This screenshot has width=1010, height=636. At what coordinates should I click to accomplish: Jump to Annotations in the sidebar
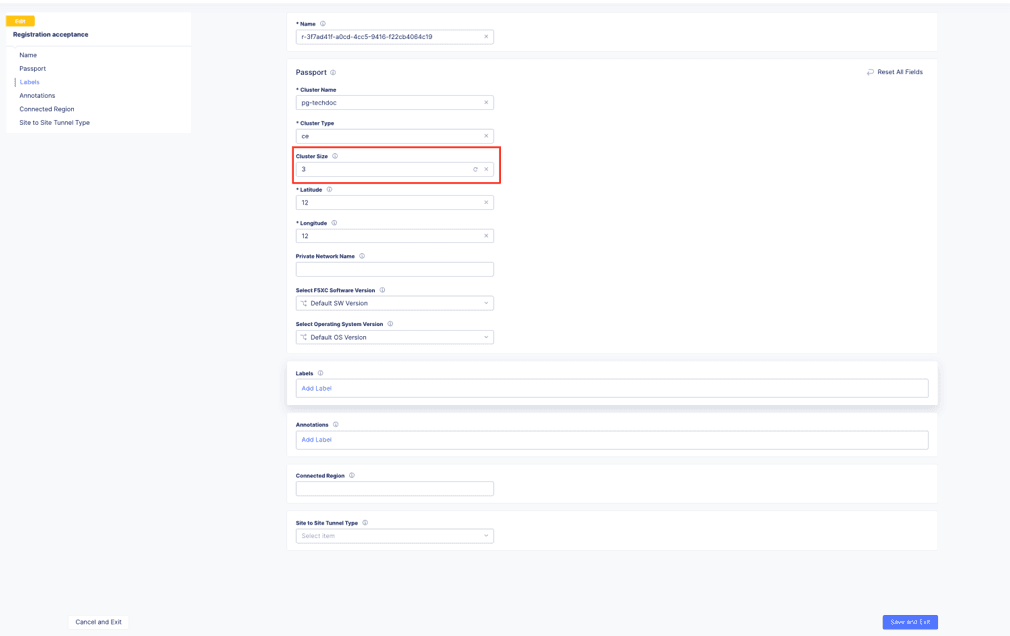[x=37, y=96]
